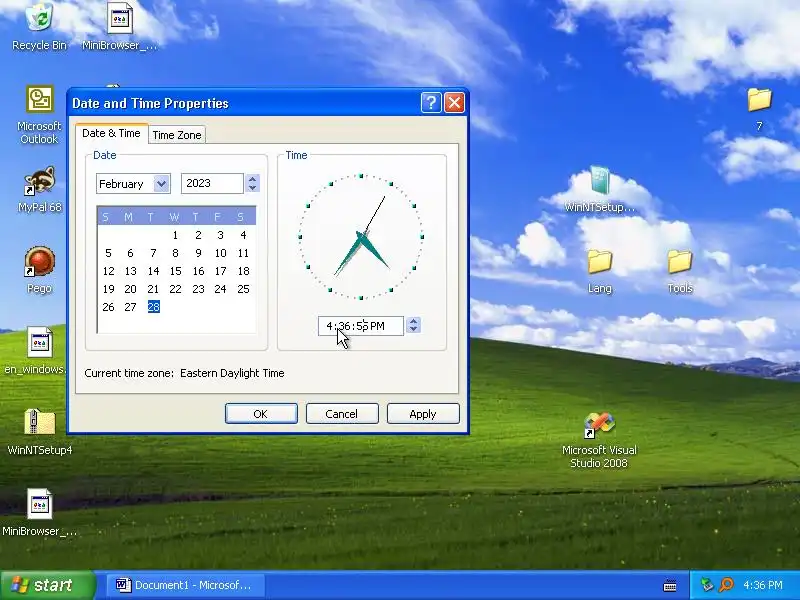
Task: Select day 27 in the calendar
Action: pos(131,307)
